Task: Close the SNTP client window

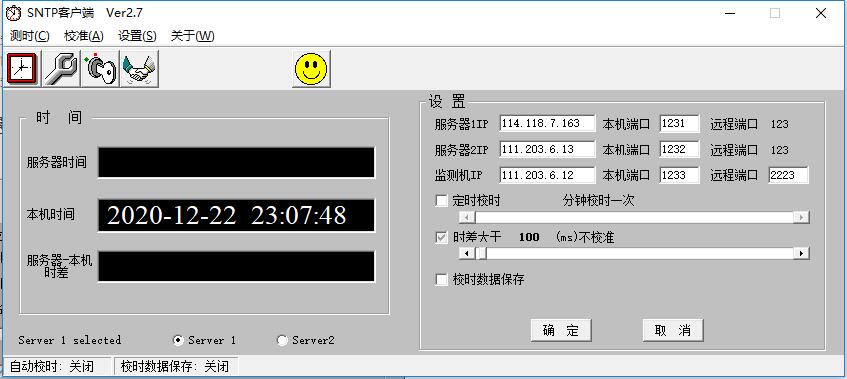Action: [x=821, y=13]
